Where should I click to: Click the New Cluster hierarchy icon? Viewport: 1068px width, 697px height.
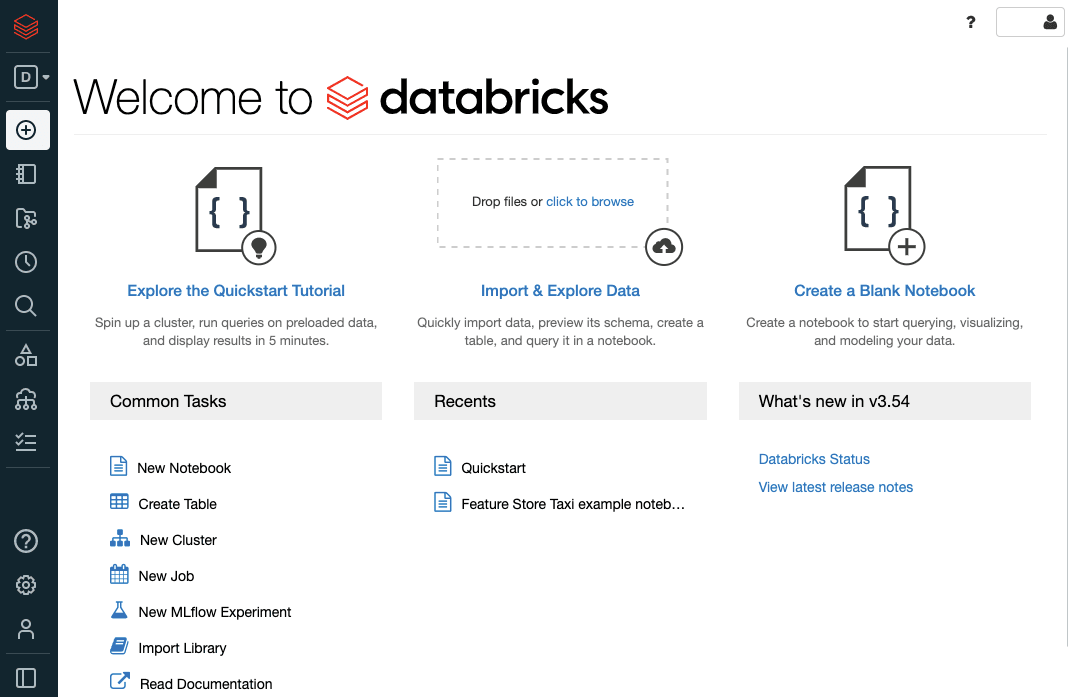pyautogui.click(x=120, y=538)
